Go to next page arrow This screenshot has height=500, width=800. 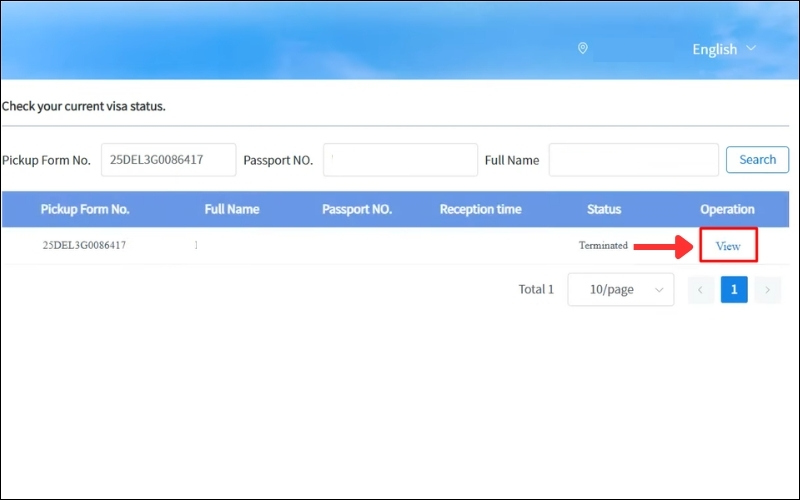pos(767,290)
